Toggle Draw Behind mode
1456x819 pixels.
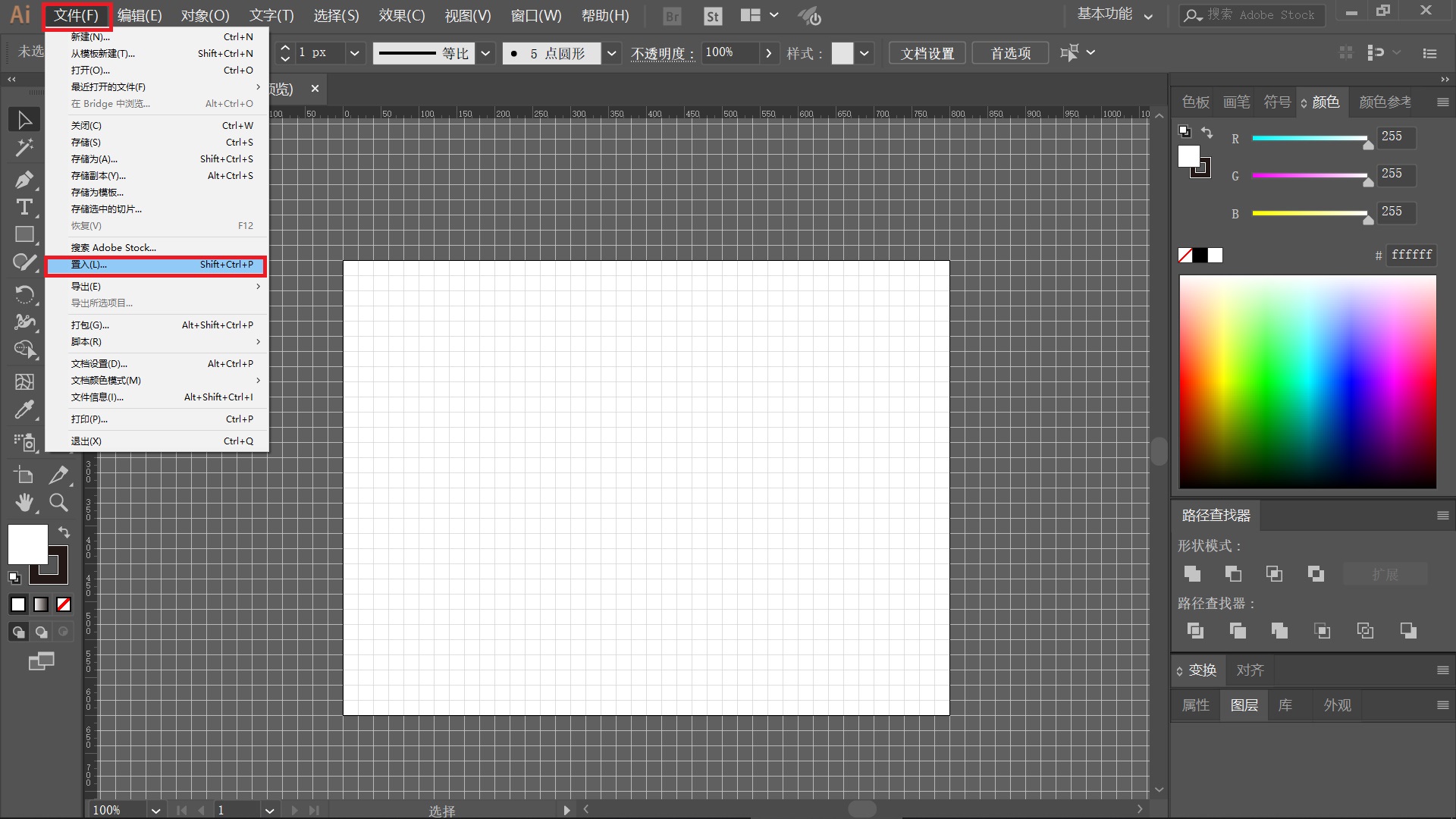click(41, 632)
